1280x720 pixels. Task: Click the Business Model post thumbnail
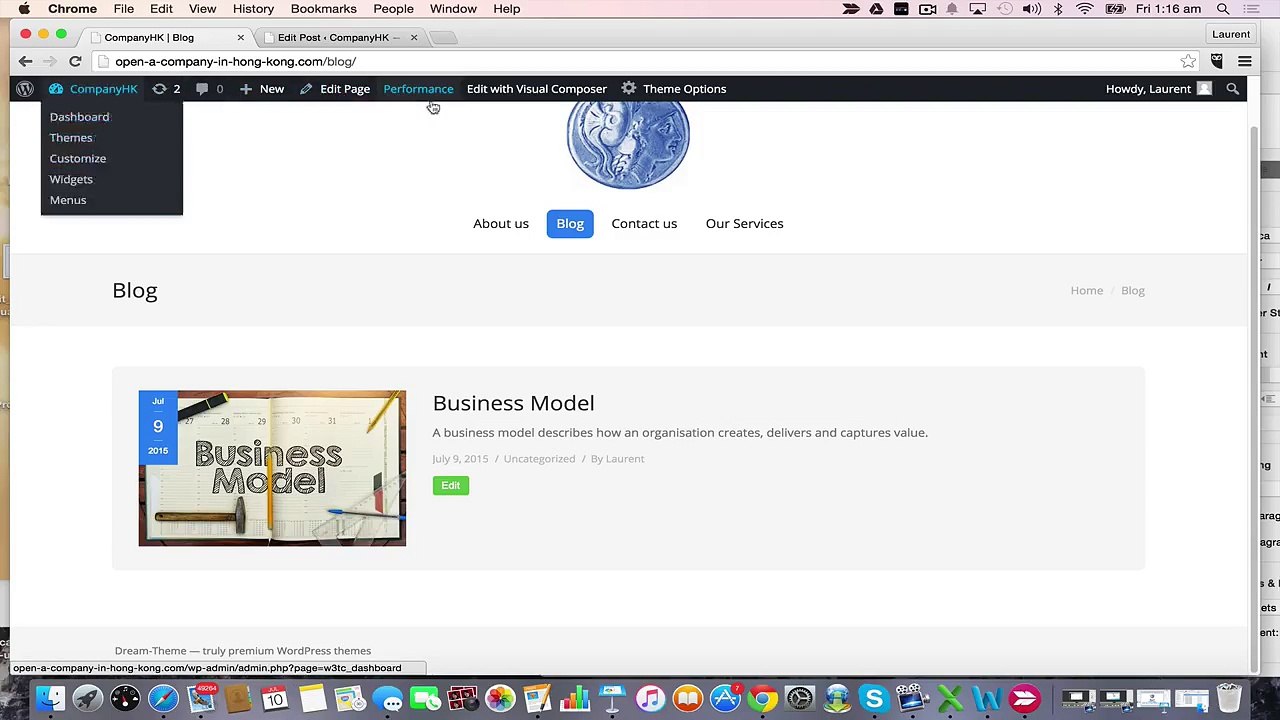click(x=272, y=468)
